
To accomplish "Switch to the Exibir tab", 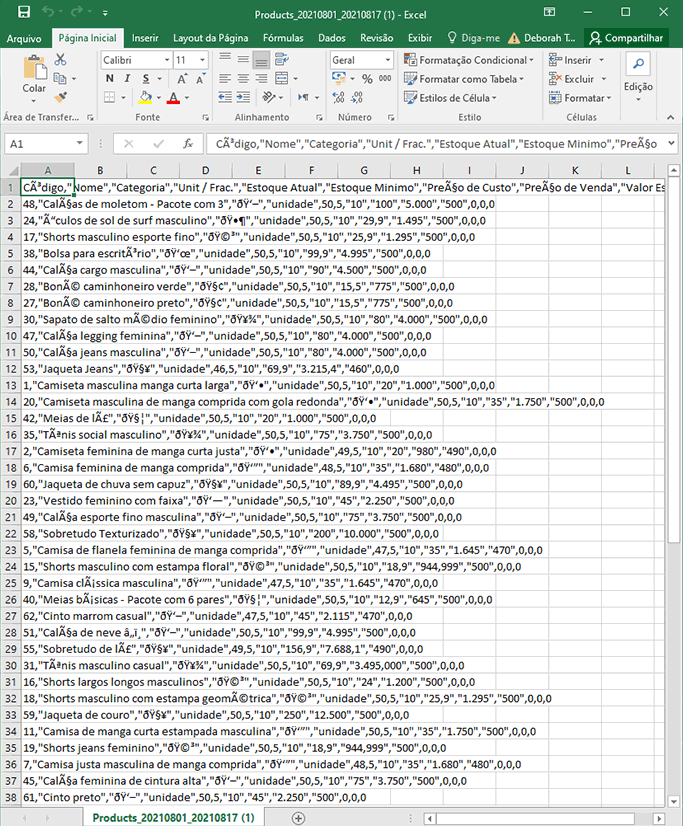I will click(420, 38).
